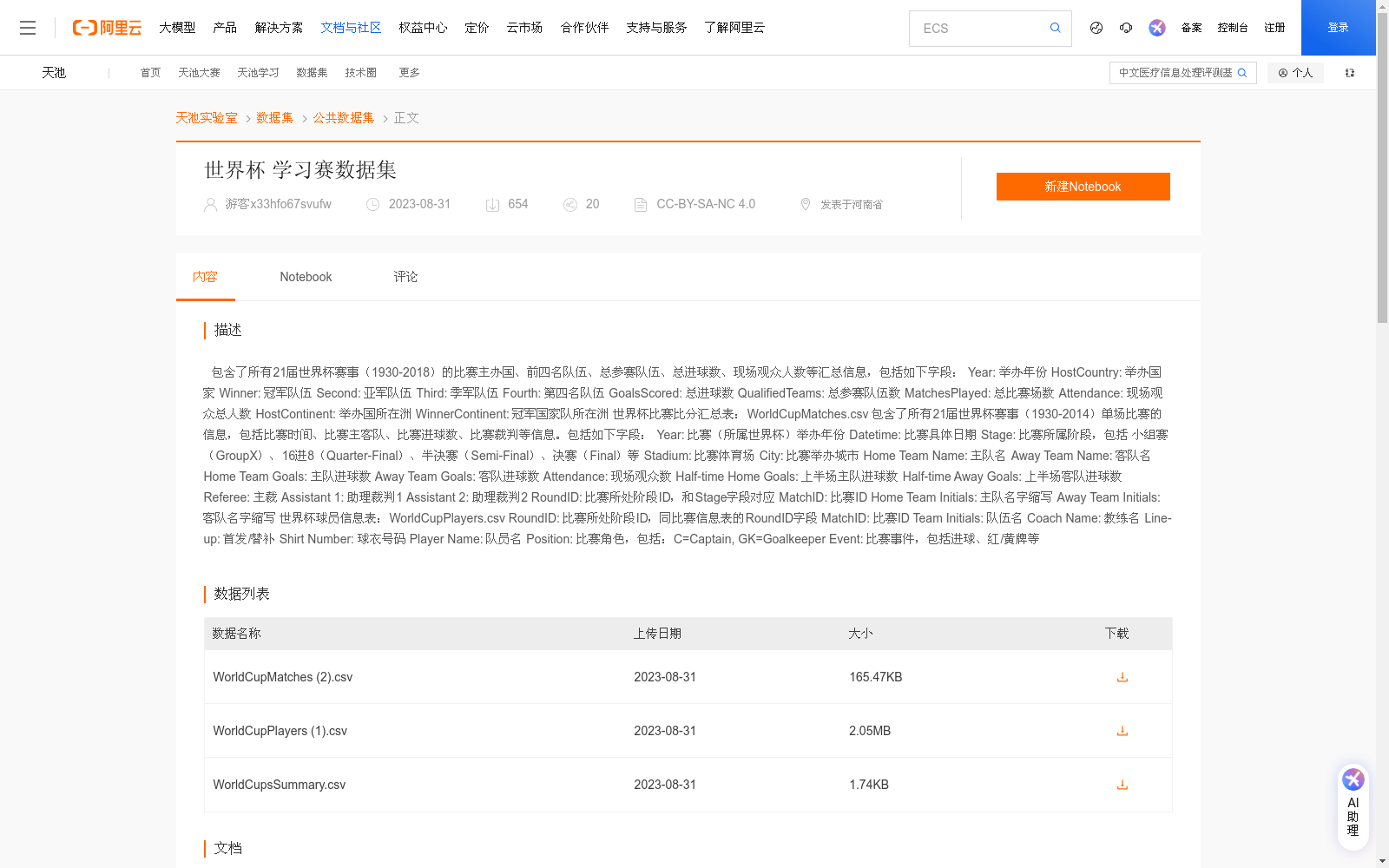Click the headset customer support icon
Viewport: 1389px width, 868px height.
click(x=1126, y=28)
